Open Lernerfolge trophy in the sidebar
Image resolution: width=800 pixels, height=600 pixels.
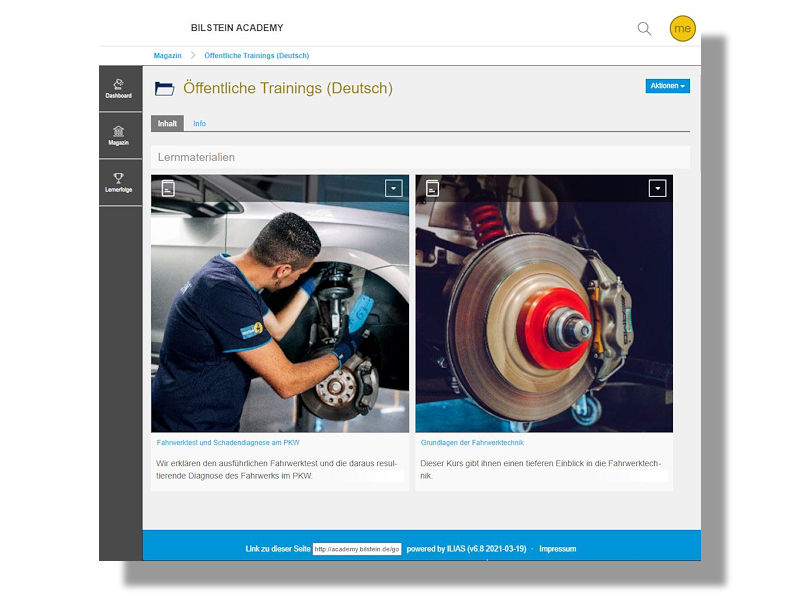(x=119, y=183)
